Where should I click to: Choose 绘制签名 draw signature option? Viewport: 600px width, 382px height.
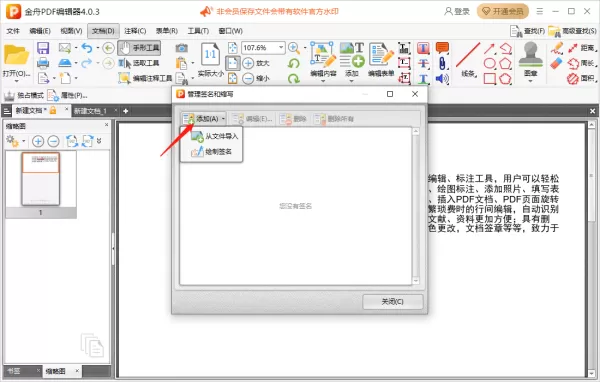(x=211, y=152)
